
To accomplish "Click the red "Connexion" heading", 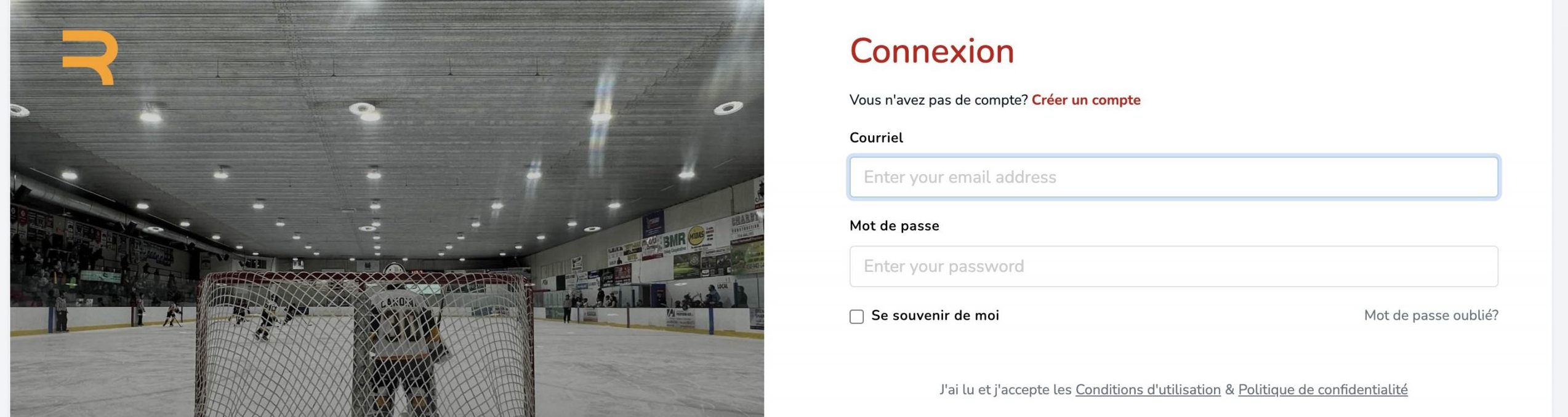I will 931,51.
